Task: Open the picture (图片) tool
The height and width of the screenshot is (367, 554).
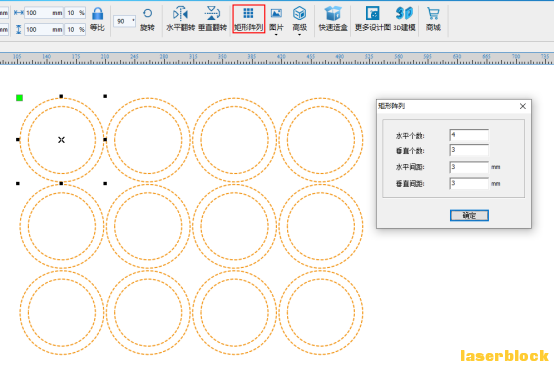Action: 276,19
